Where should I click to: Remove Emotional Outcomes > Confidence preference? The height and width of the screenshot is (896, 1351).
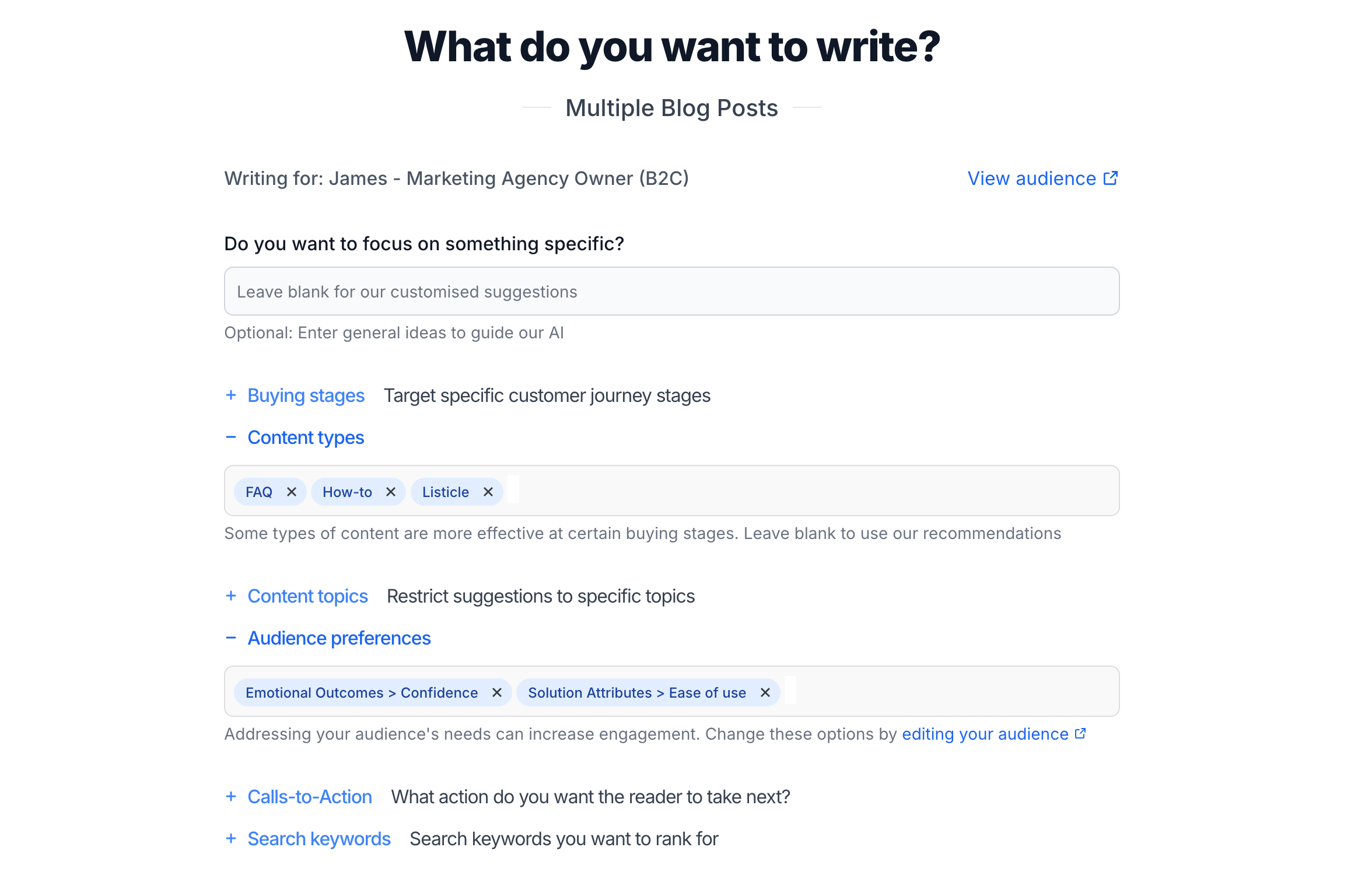pyautogui.click(x=497, y=692)
